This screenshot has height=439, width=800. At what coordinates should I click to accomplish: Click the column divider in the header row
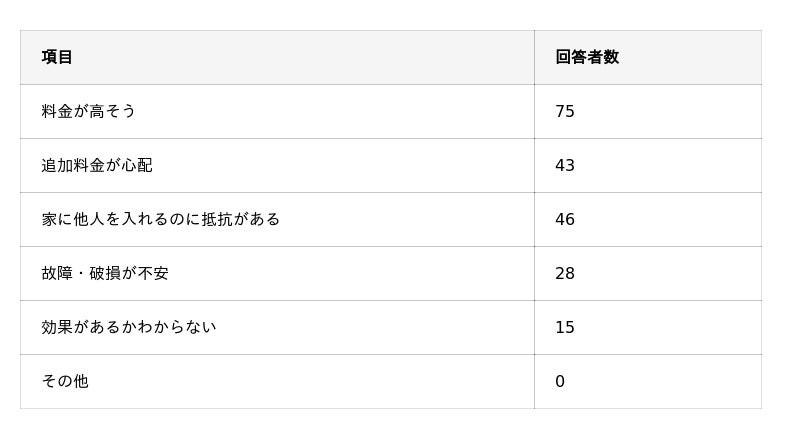pos(534,57)
